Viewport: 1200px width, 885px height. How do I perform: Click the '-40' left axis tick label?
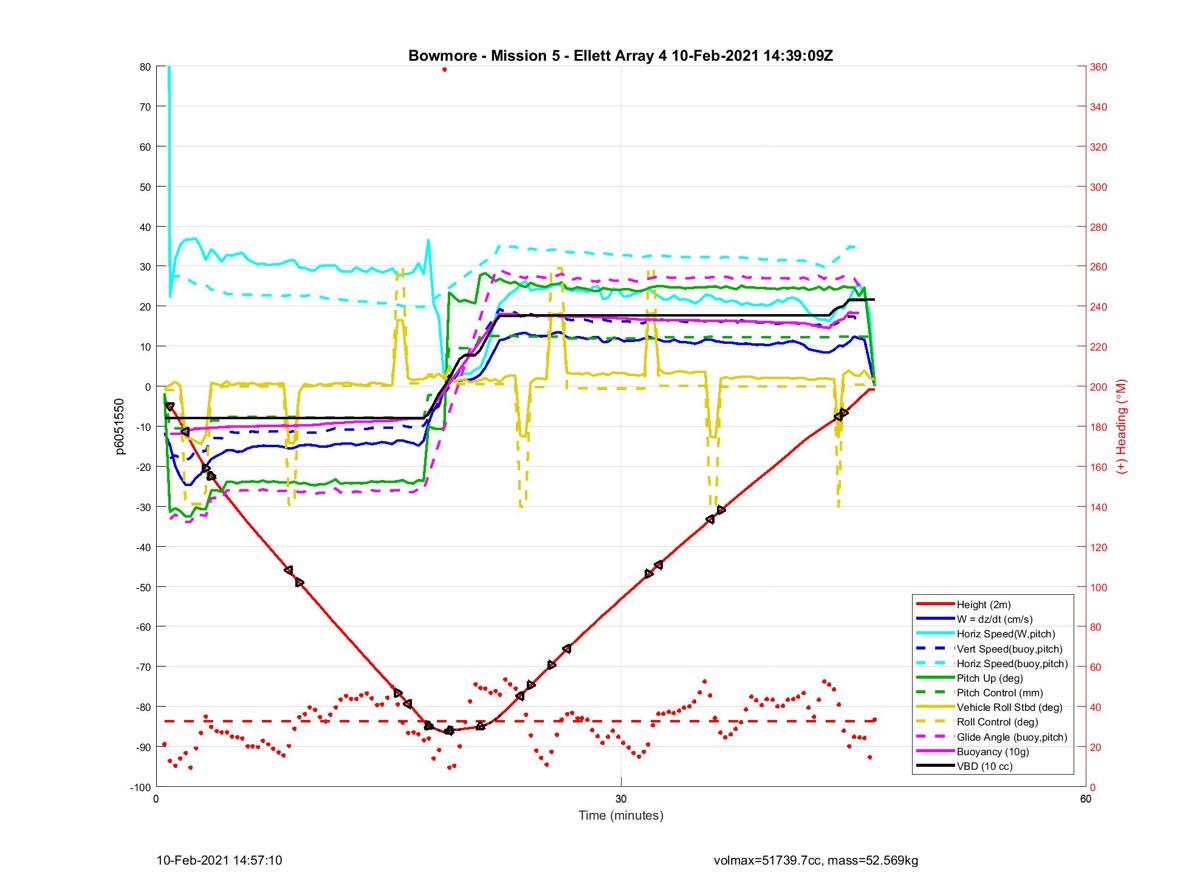pyautogui.click(x=142, y=547)
